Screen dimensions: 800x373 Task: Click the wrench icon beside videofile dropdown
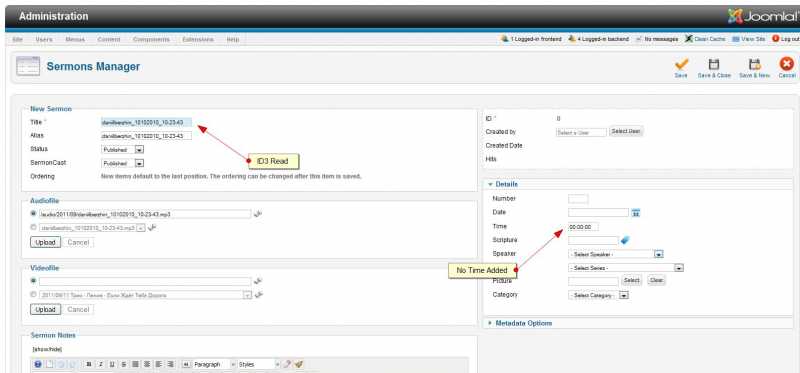(x=259, y=294)
